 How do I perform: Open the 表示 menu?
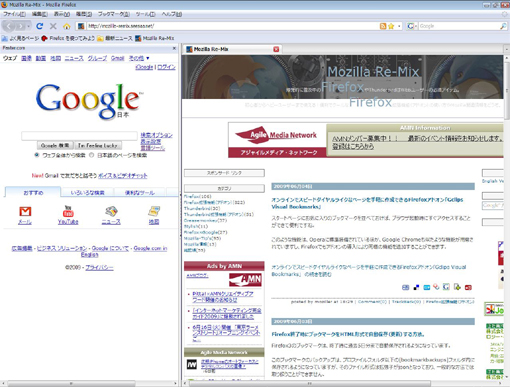click(62, 14)
